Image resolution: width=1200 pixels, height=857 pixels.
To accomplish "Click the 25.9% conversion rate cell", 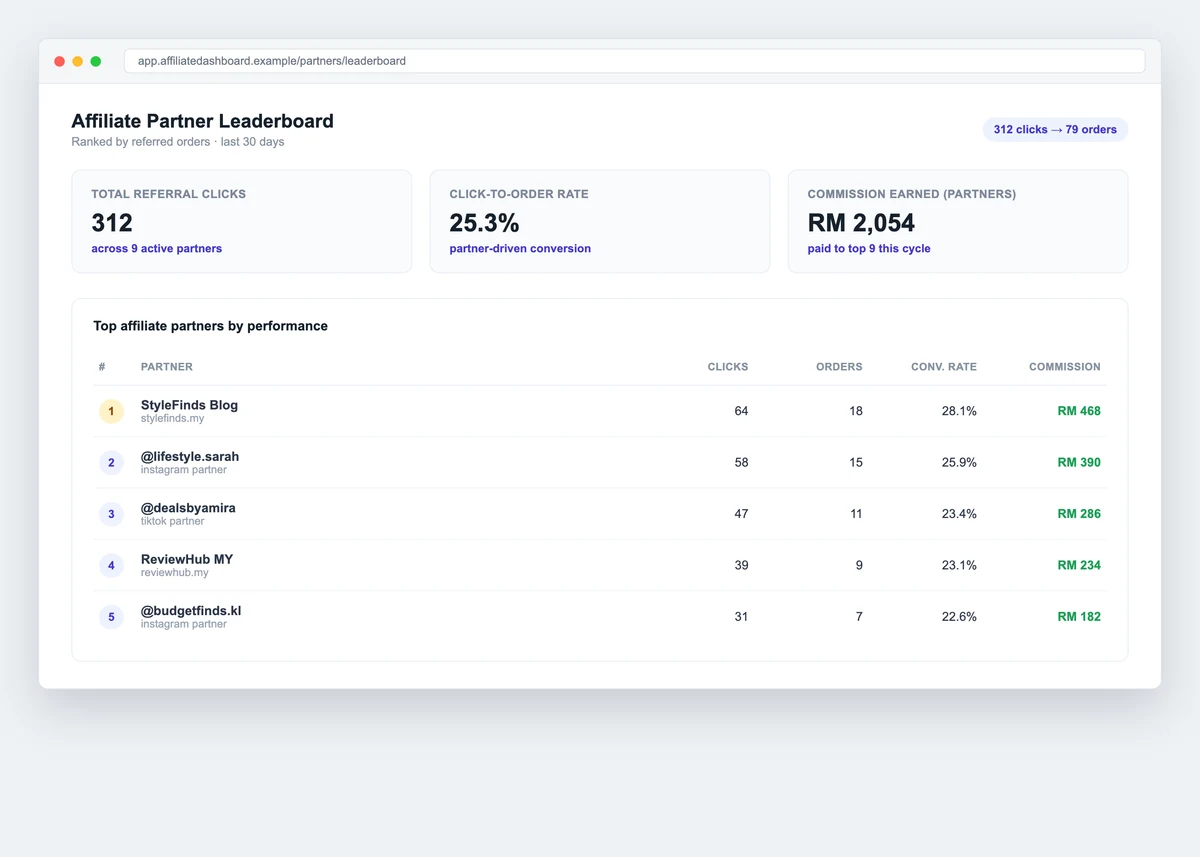I will coord(959,463).
